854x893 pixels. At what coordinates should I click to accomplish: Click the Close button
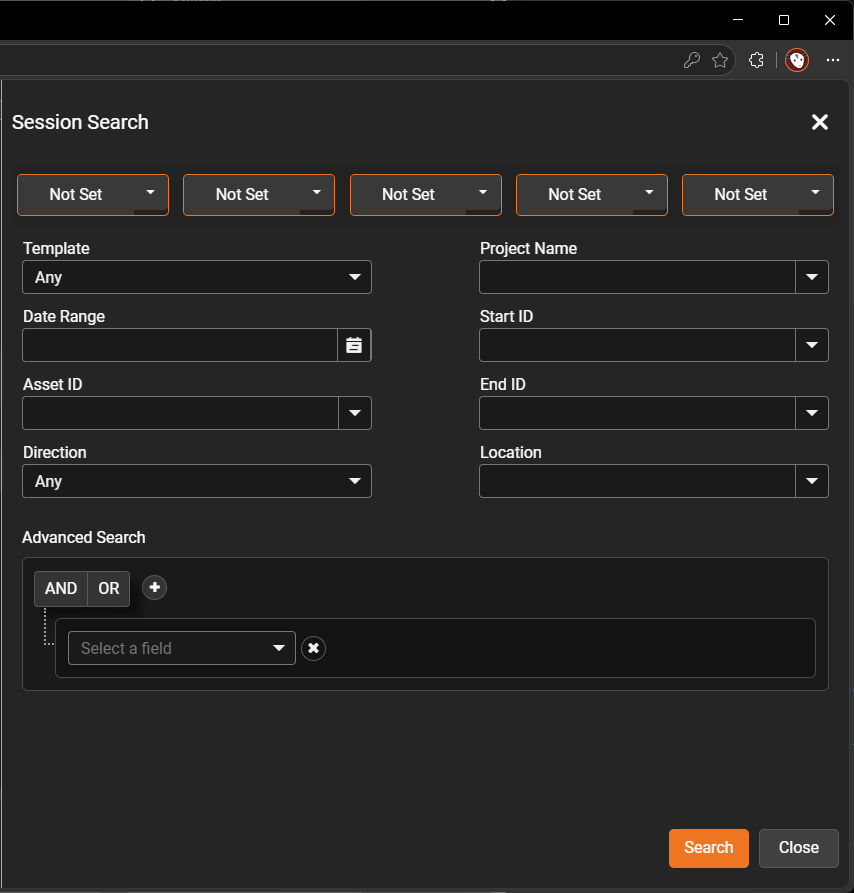point(798,848)
